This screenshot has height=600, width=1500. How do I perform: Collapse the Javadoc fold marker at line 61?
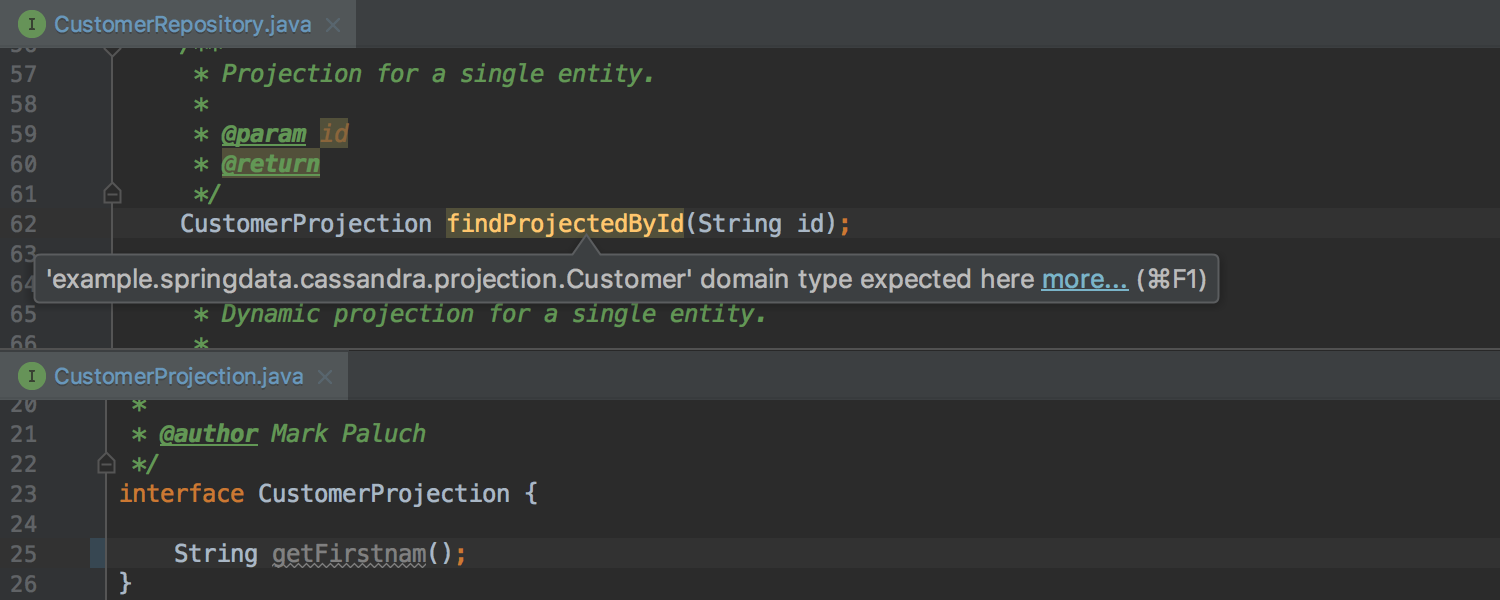click(112, 193)
